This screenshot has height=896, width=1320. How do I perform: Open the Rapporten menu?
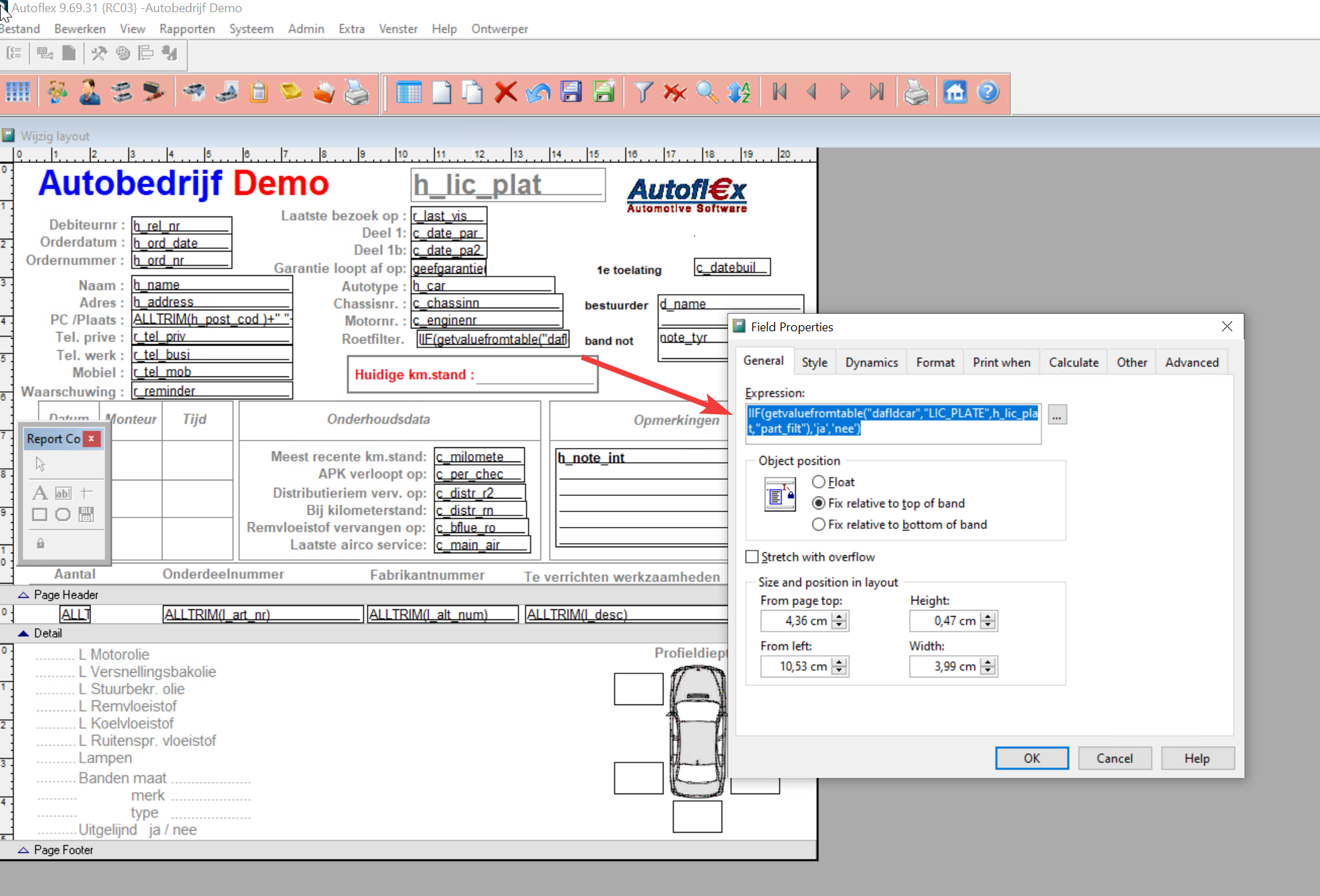point(187,29)
